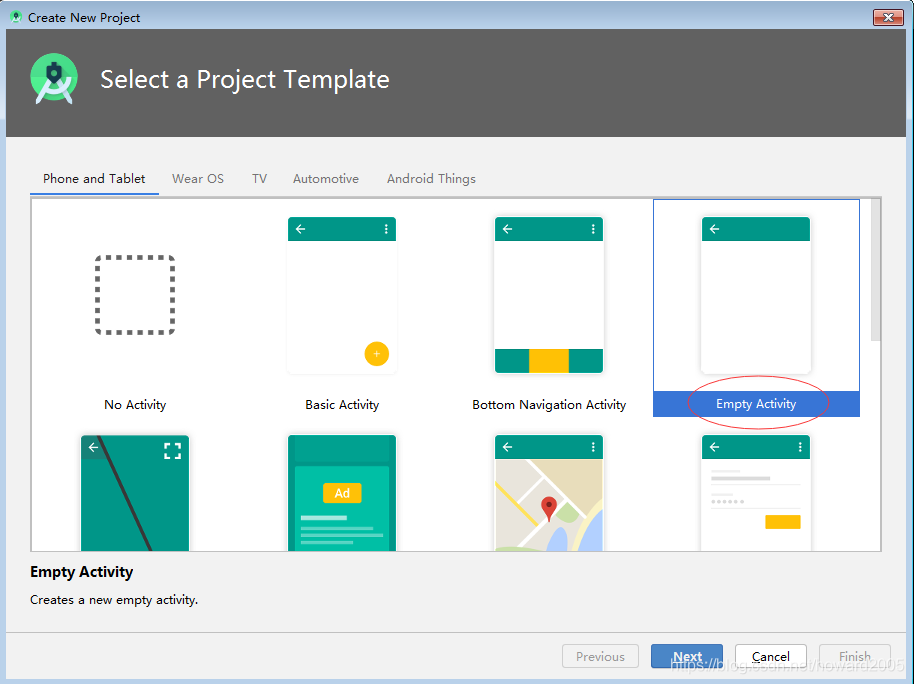Pick the Bottom Navigation Activity template preview
The height and width of the screenshot is (684, 914).
549,295
